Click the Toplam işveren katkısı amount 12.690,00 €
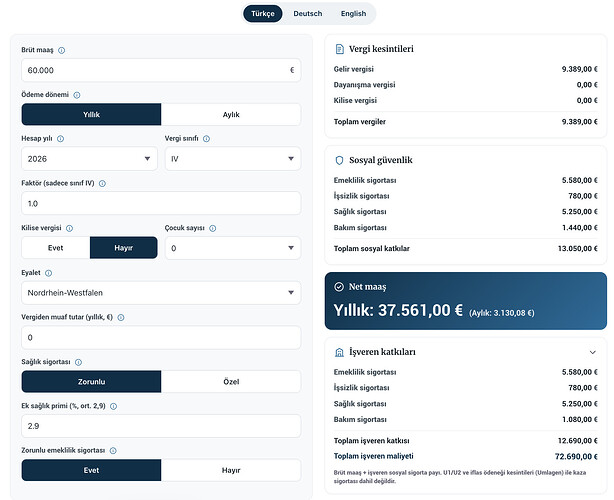 pyautogui.click(x=578, y=441)
